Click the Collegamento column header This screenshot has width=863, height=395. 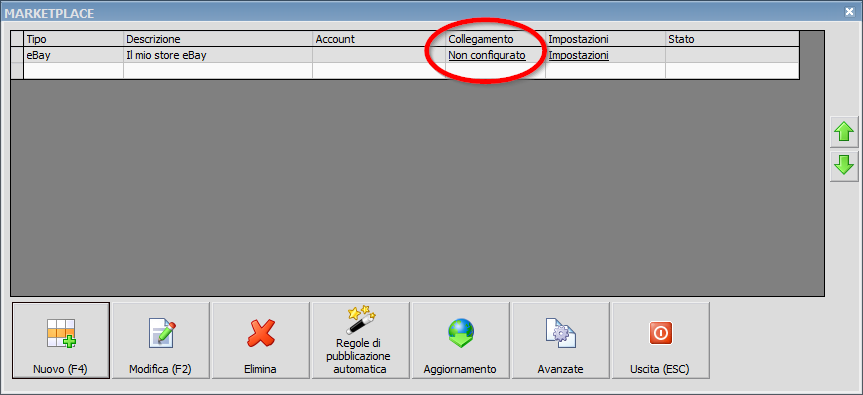495,39
